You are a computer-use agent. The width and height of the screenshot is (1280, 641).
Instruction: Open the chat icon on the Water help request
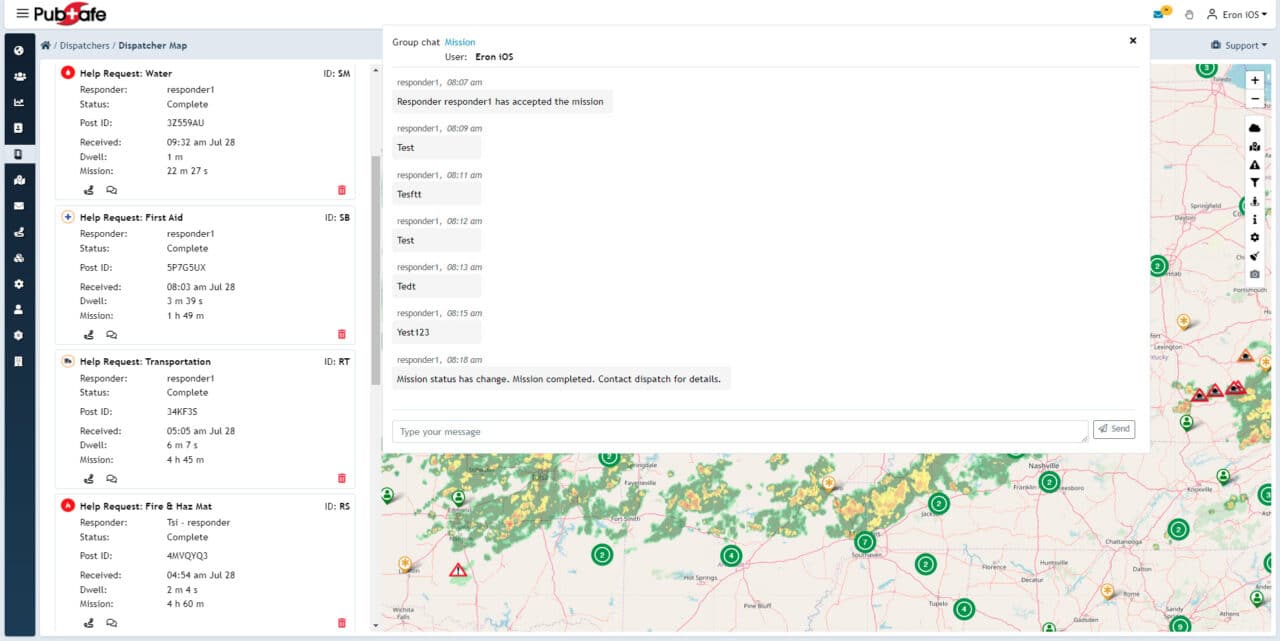pyautogui.click(x=111, y=190)
